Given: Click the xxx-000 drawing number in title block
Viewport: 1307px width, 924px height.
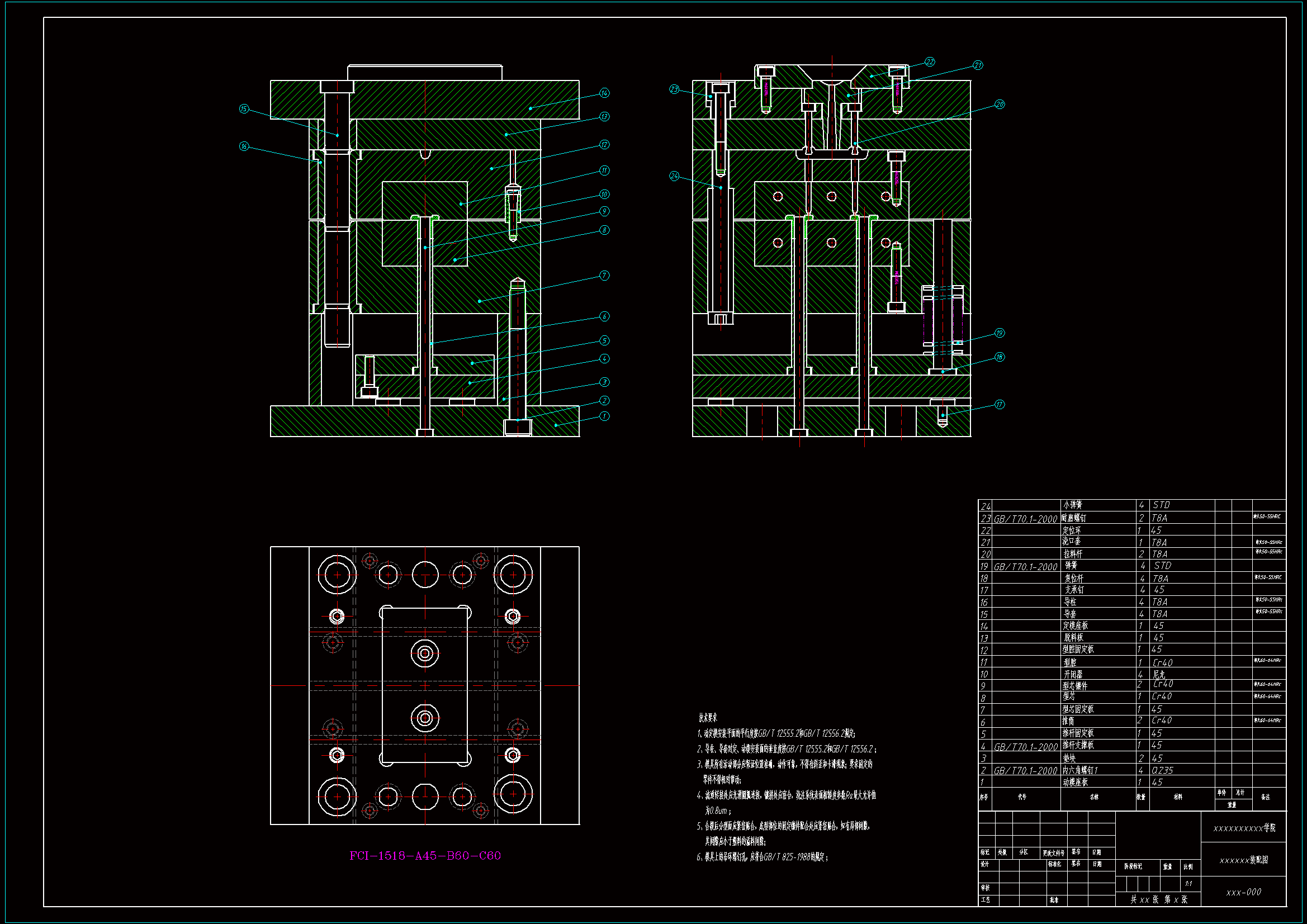Looking at the screenshot, I should coord(1243,892).
